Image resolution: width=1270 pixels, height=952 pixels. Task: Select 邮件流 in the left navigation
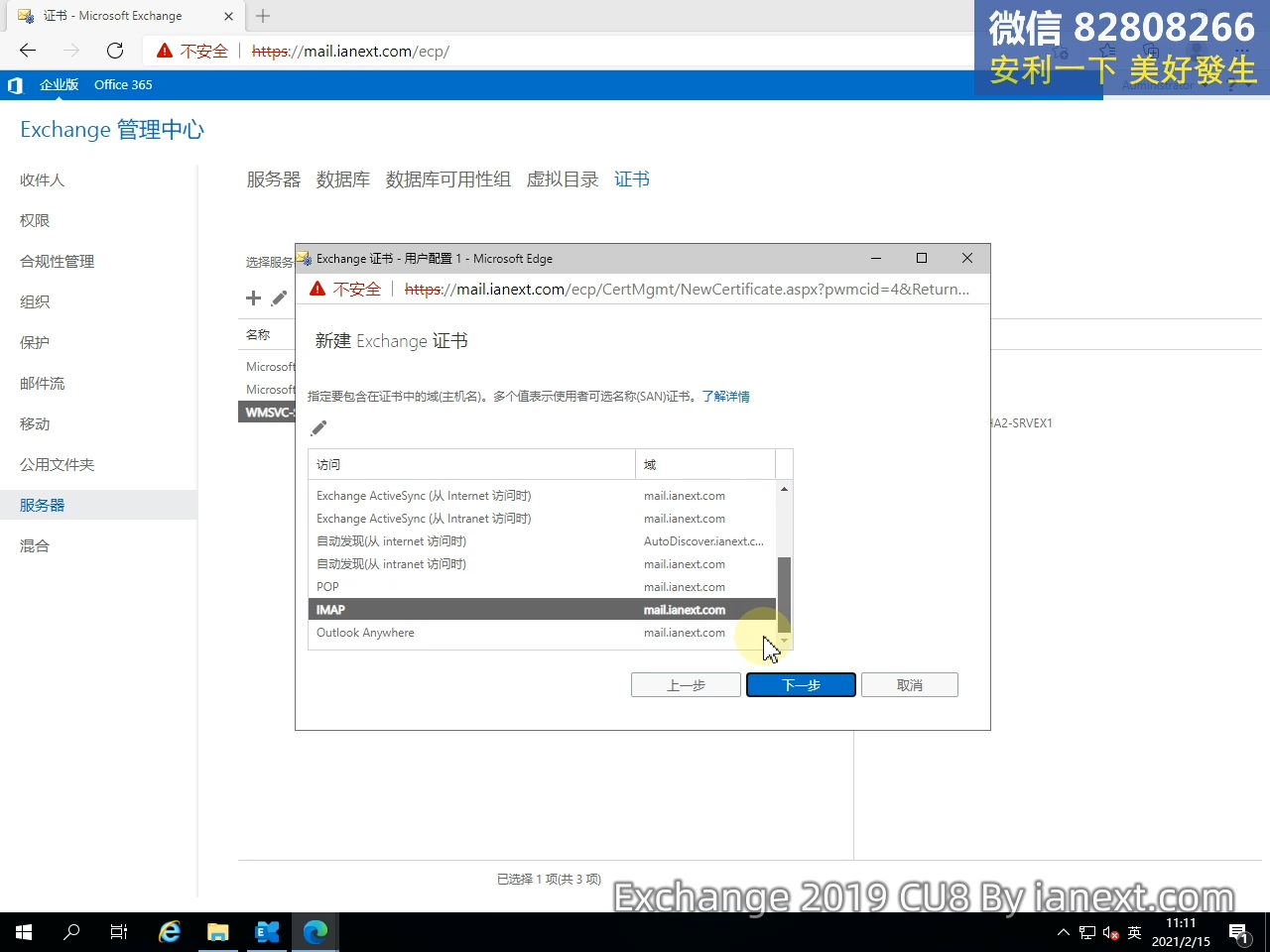[42, 383]
